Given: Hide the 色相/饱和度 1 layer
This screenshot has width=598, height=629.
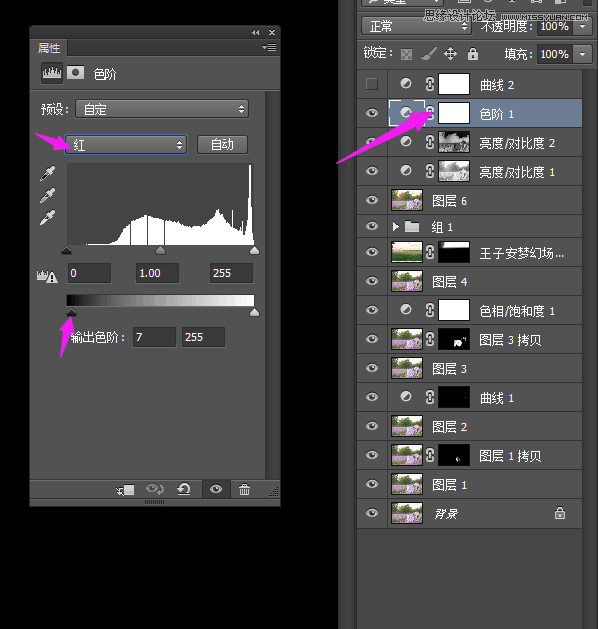Looking at the screenshot, I should (372, 310).
